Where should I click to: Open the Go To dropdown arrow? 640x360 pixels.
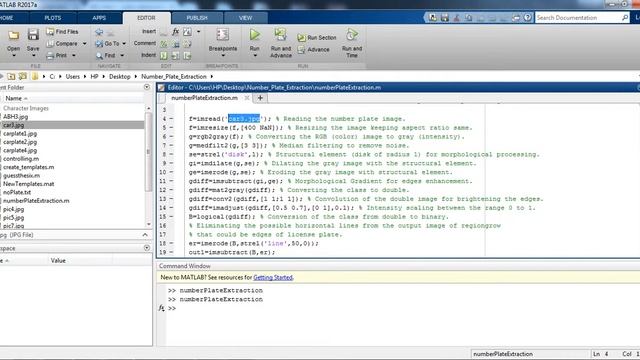coord(124,44)
